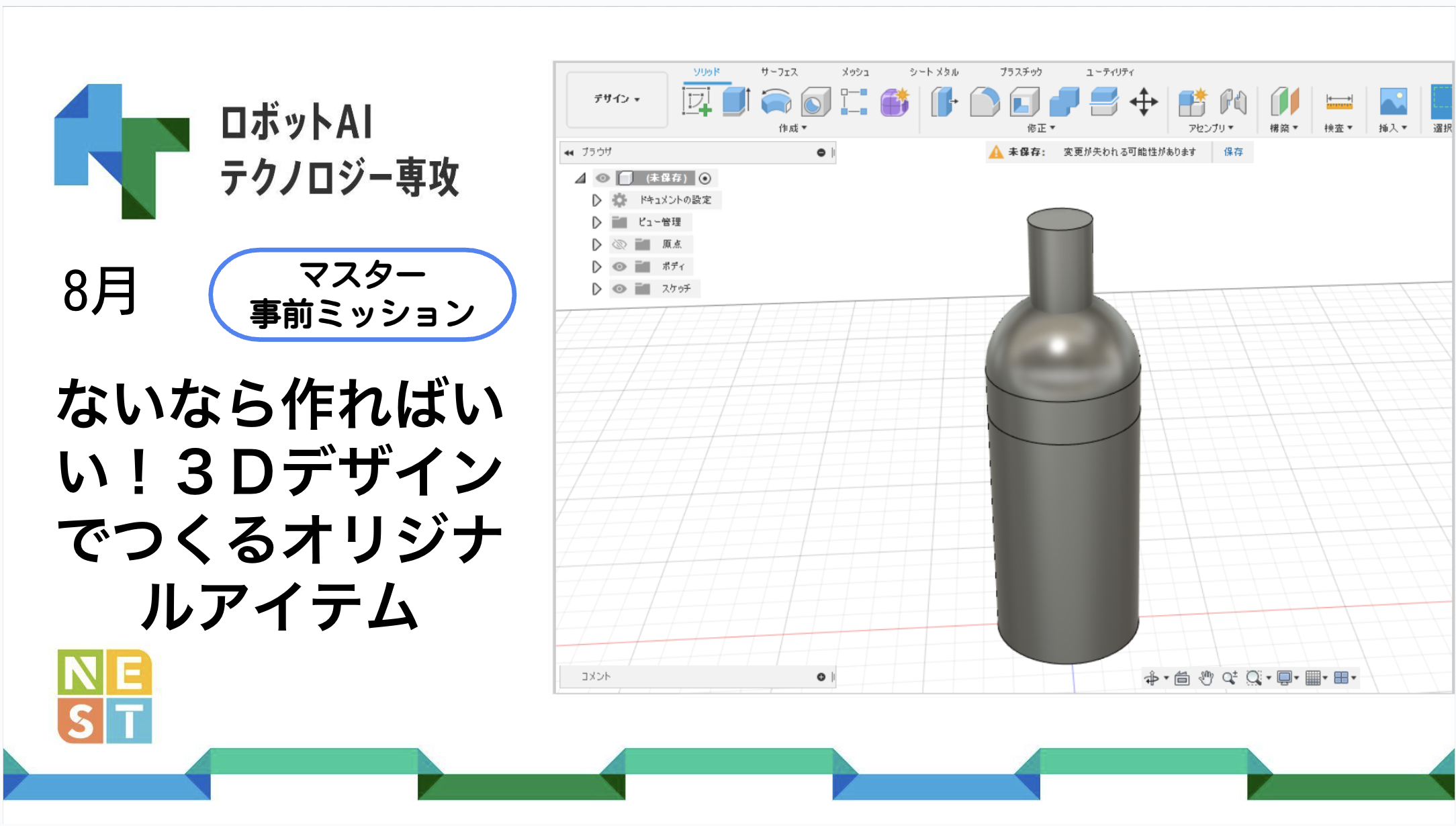Expand the ビュー管理 folder
The height and width of the screenshot is (826, 1456).
[597, 223]
